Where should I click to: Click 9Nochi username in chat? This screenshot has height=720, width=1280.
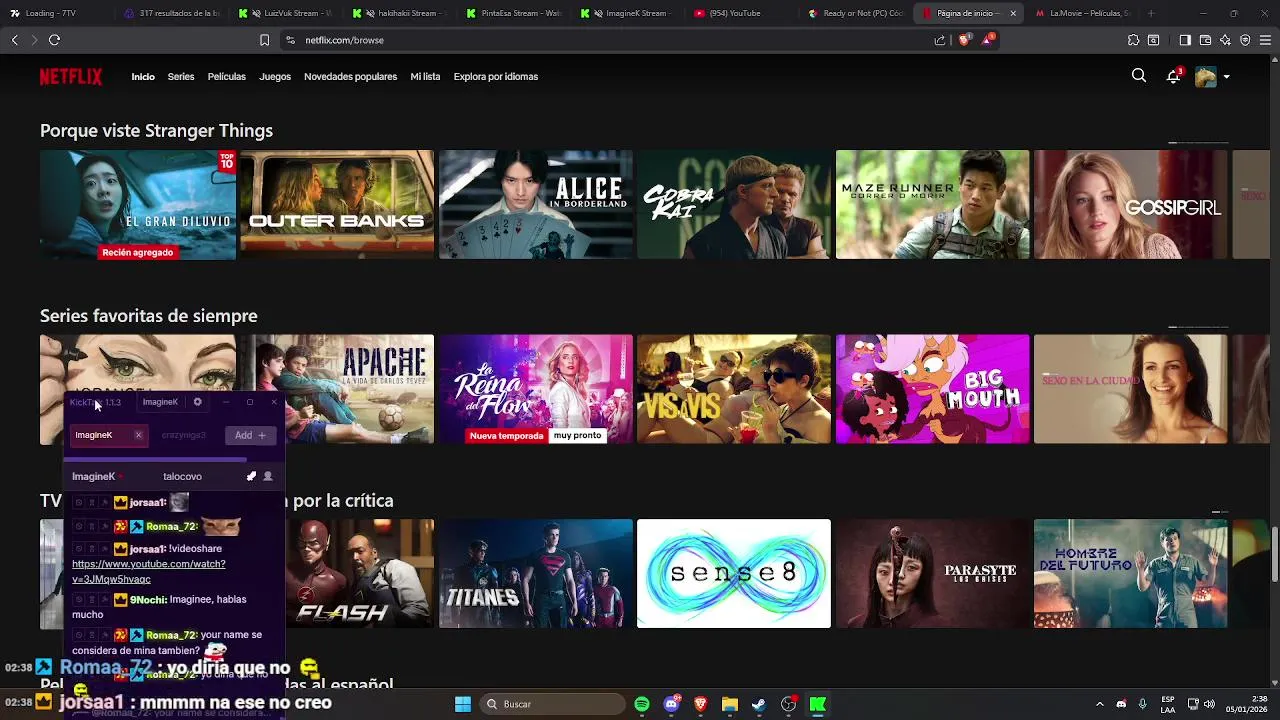(148, 599)
